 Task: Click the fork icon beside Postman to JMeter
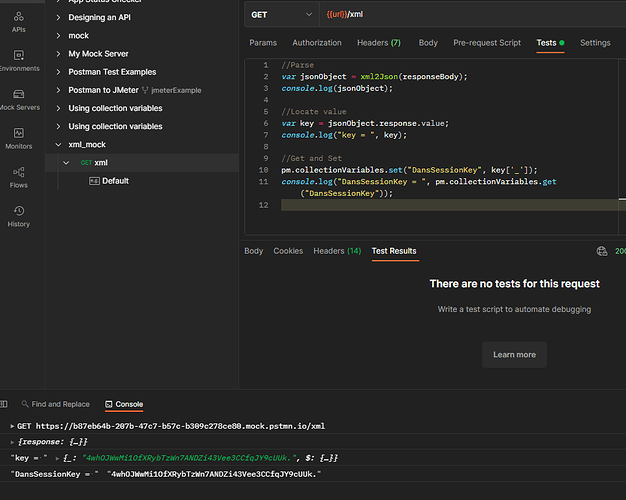coord(145,90)
